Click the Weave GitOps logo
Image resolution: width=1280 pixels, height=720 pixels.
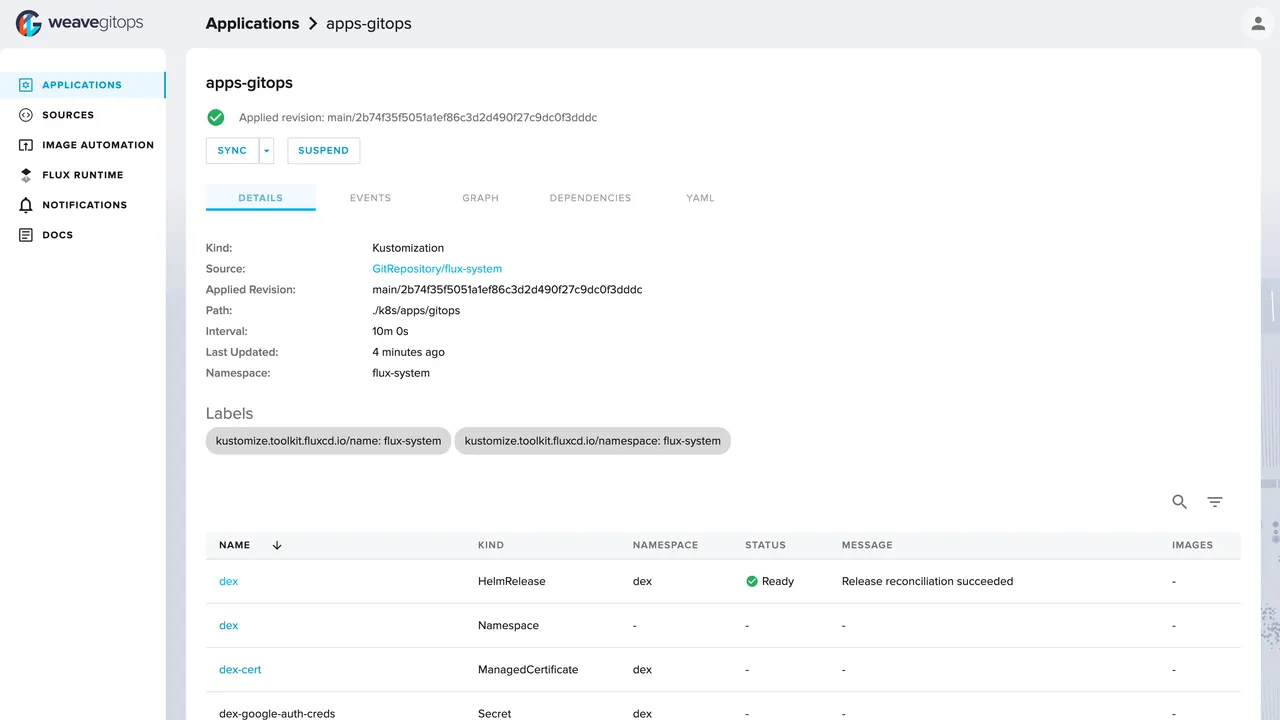click(79, 23)
